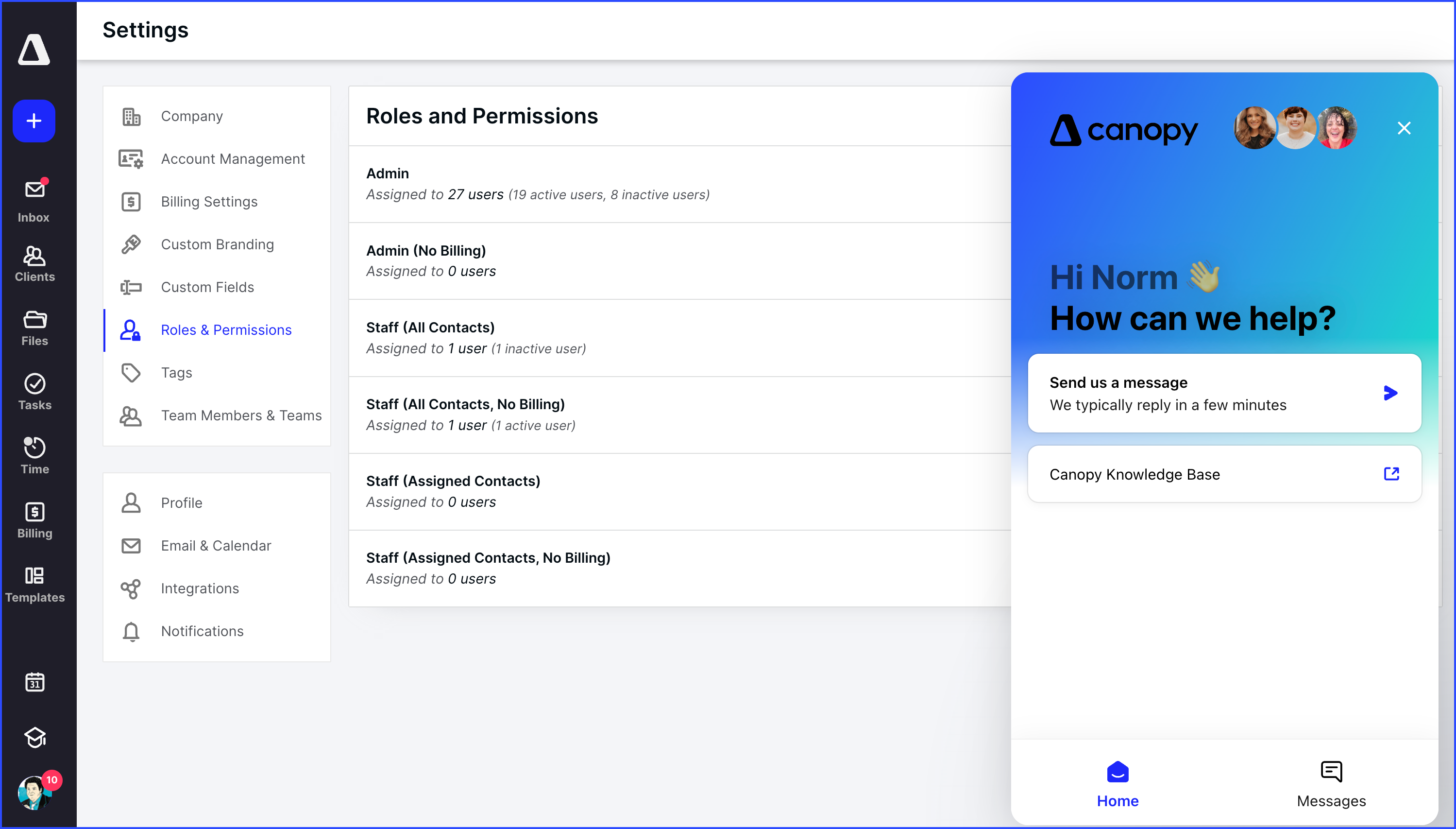Viewport: 1456px width, 829px height.
Task: Open Team Members & Teams settings
Action: 241,415
